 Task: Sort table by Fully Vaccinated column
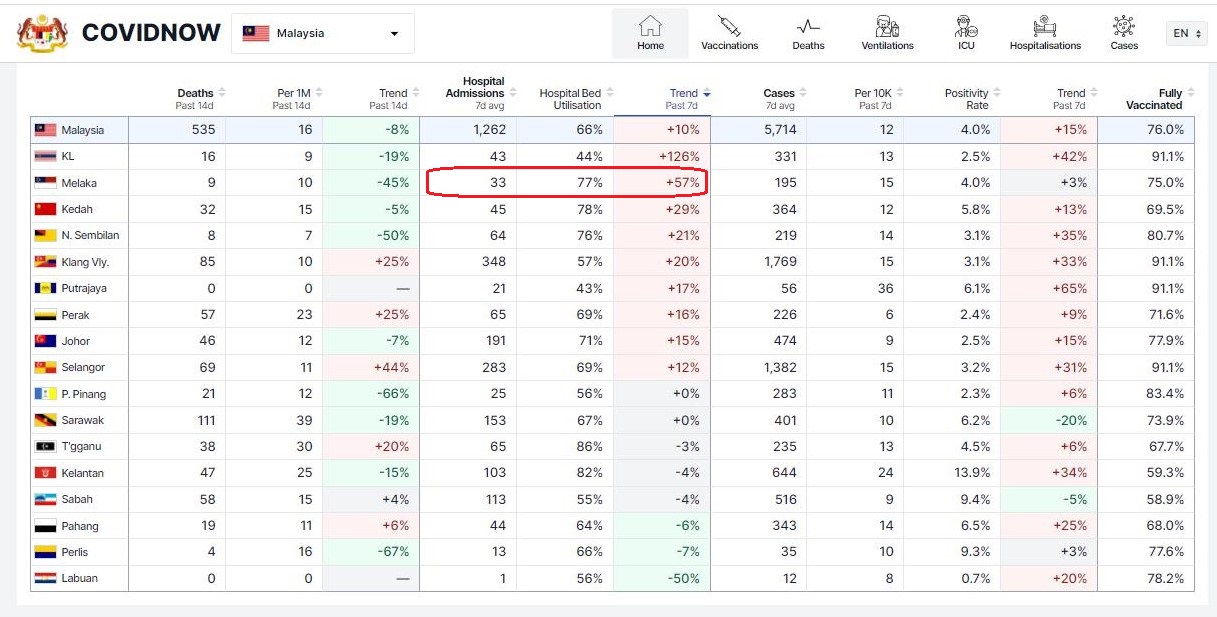pos(1158,98)
